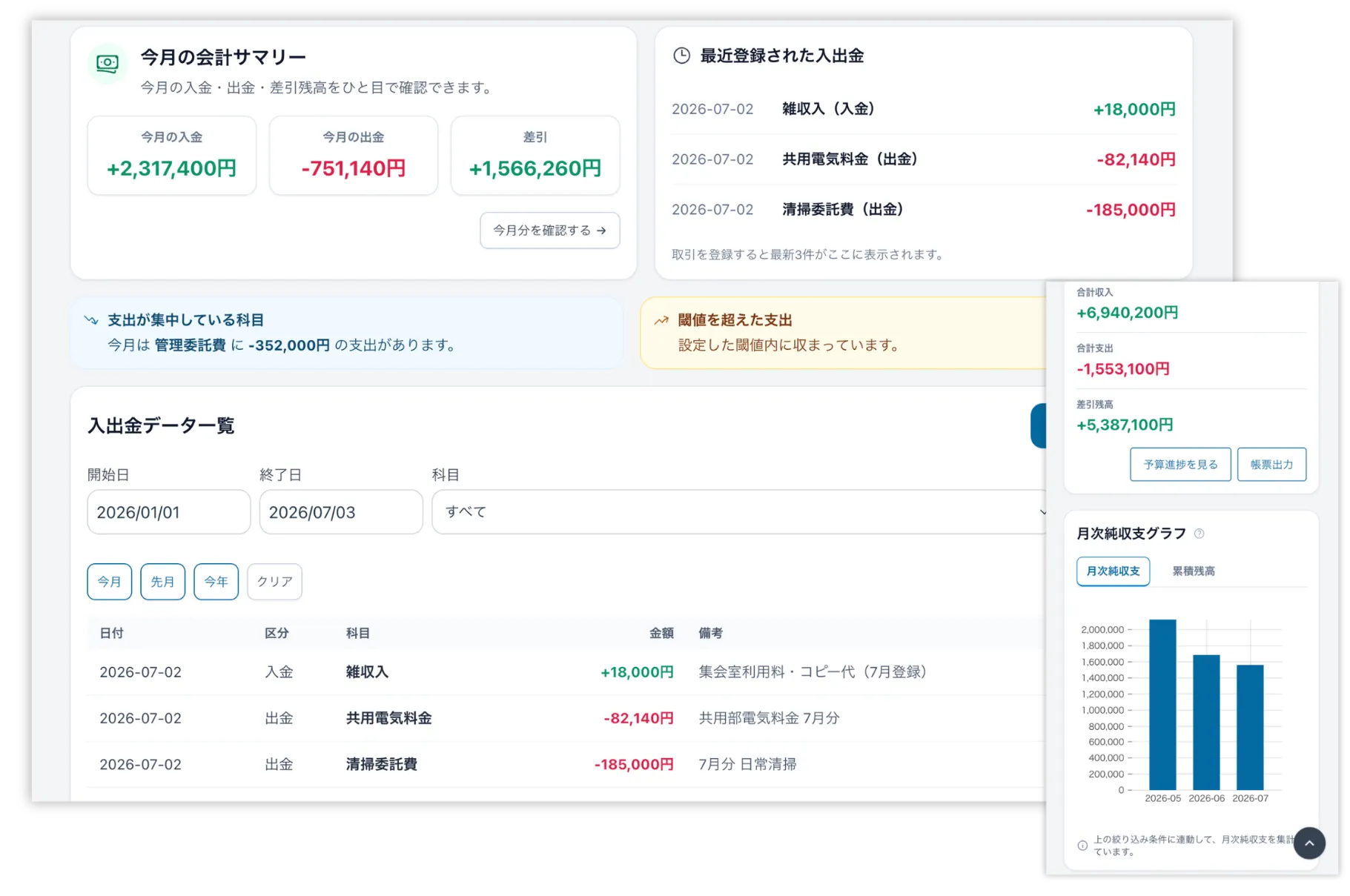Image resolution: width=1350 pixels, height=896 pixels.
Task: Click the 合計収入 +6,940,200円 value
Action: tap(1127, 313)
